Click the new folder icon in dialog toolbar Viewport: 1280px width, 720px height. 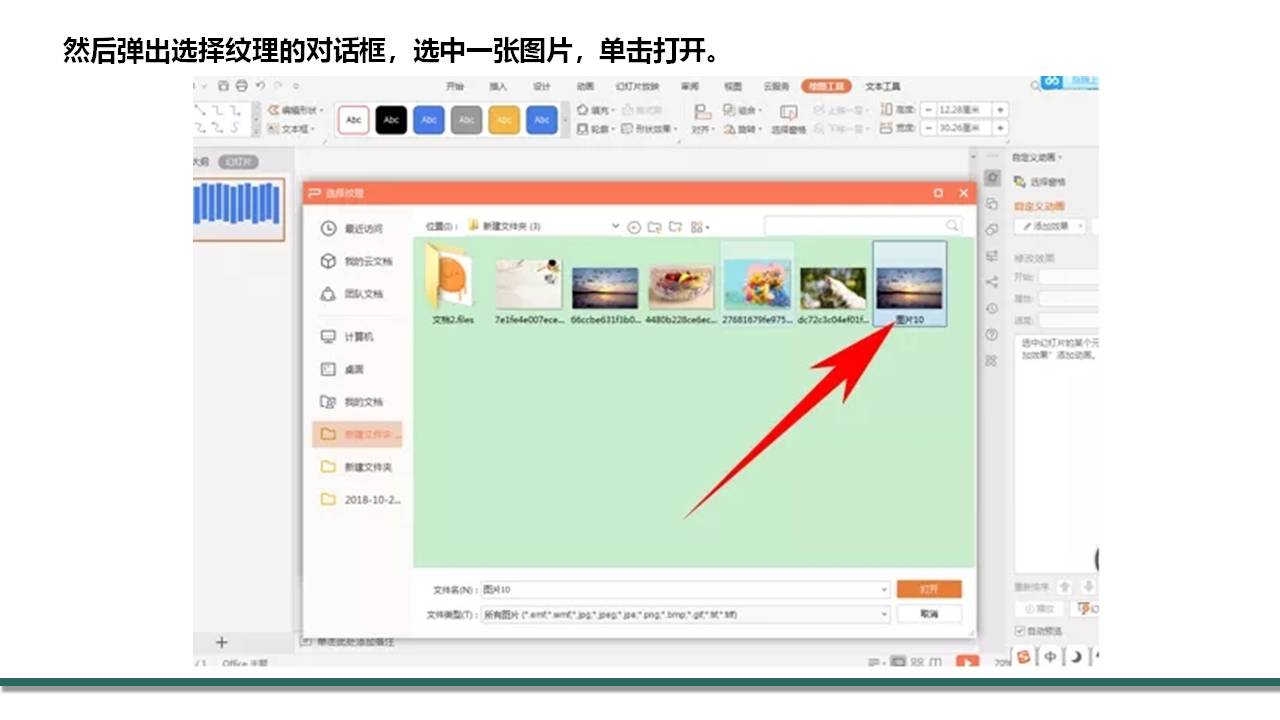pos(675,227)
